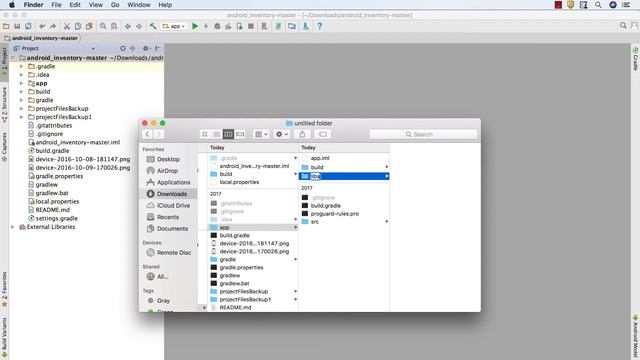Open Finder action gear dropdown
Image resolution: width=640 pixels, height=360 pixels.
click(x=282, y=134)
